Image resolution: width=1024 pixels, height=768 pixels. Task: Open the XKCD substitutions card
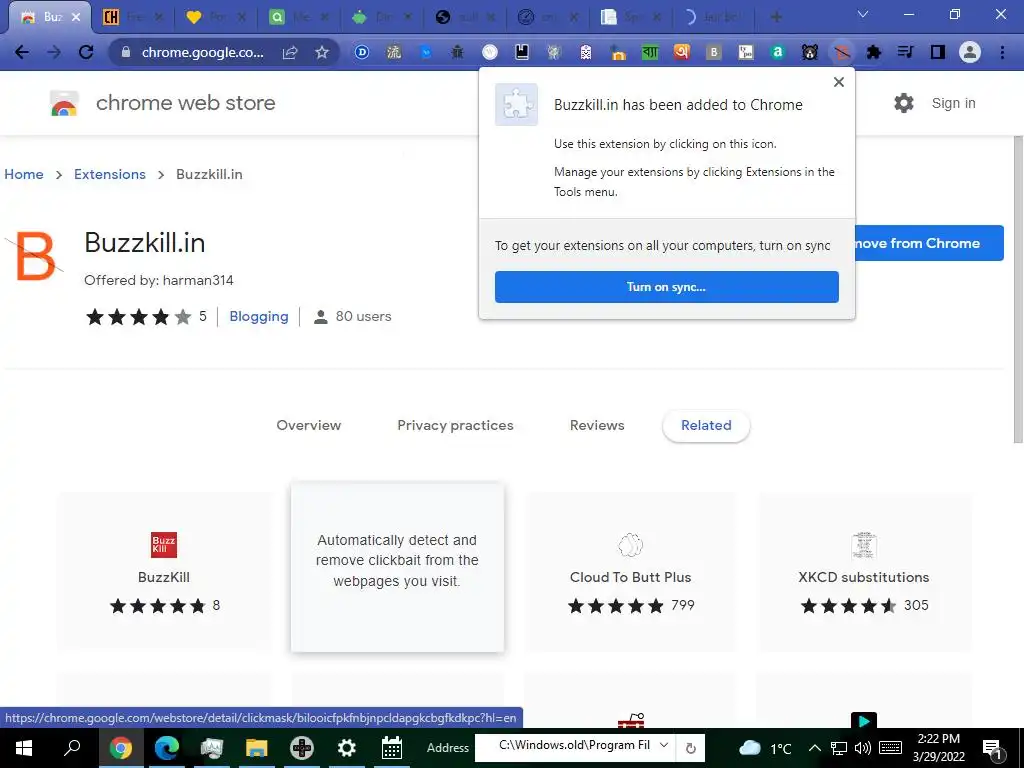pos(863,572)
